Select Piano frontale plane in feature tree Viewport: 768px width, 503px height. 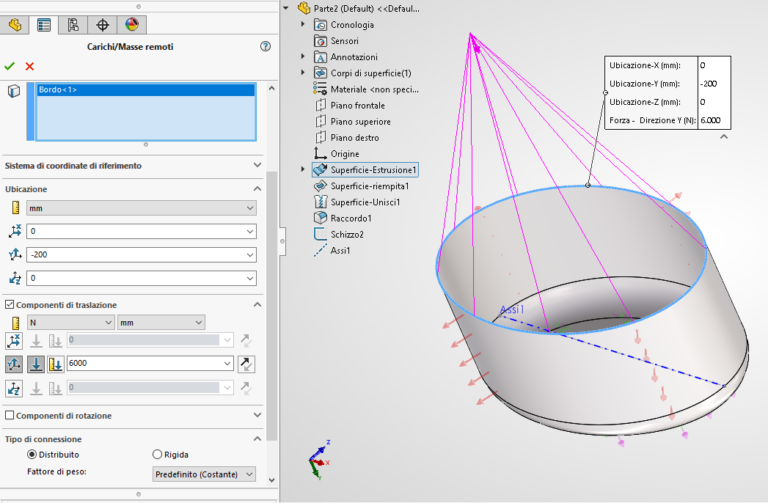coord(357,105)
